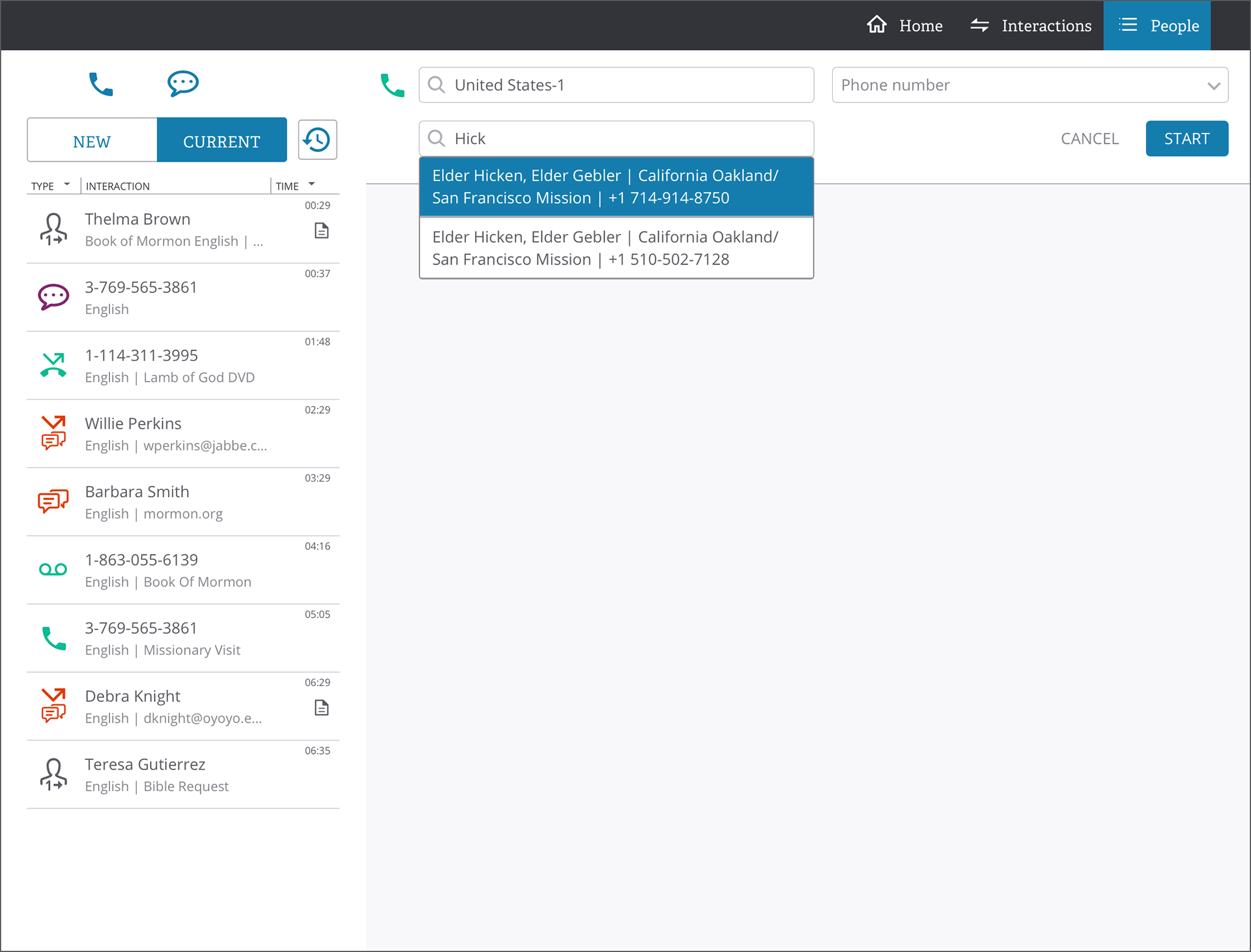Click search magnifier in United States-1 field
Screen dimensions: 1251x952
coord(437,85)
